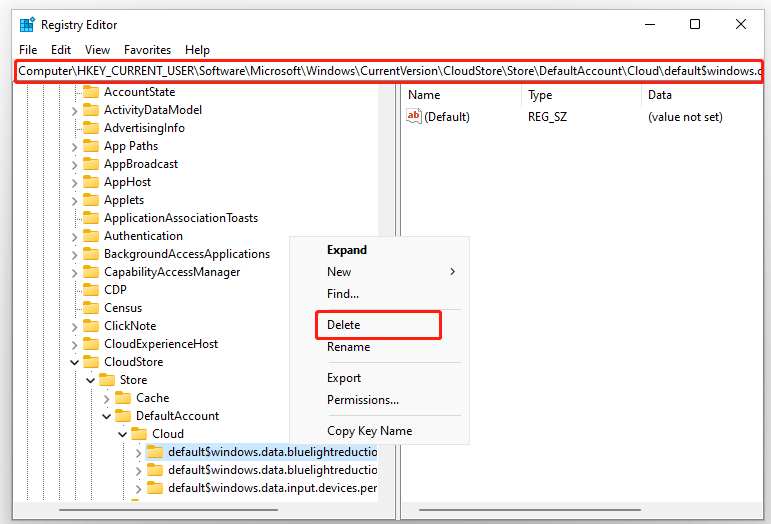The image size is (771, 524).
Task: Click the Cache folder icon
Action: [123, 398]
